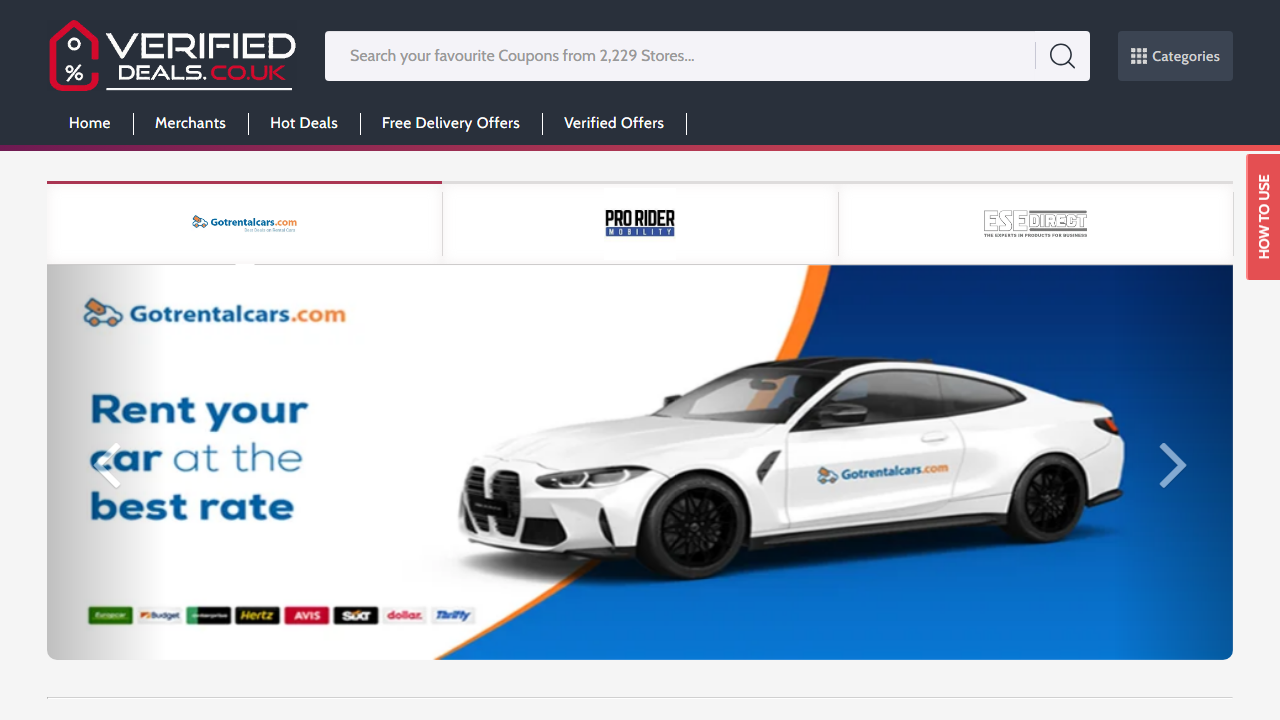Click the search magnifying glass icon

(1061, 56)
